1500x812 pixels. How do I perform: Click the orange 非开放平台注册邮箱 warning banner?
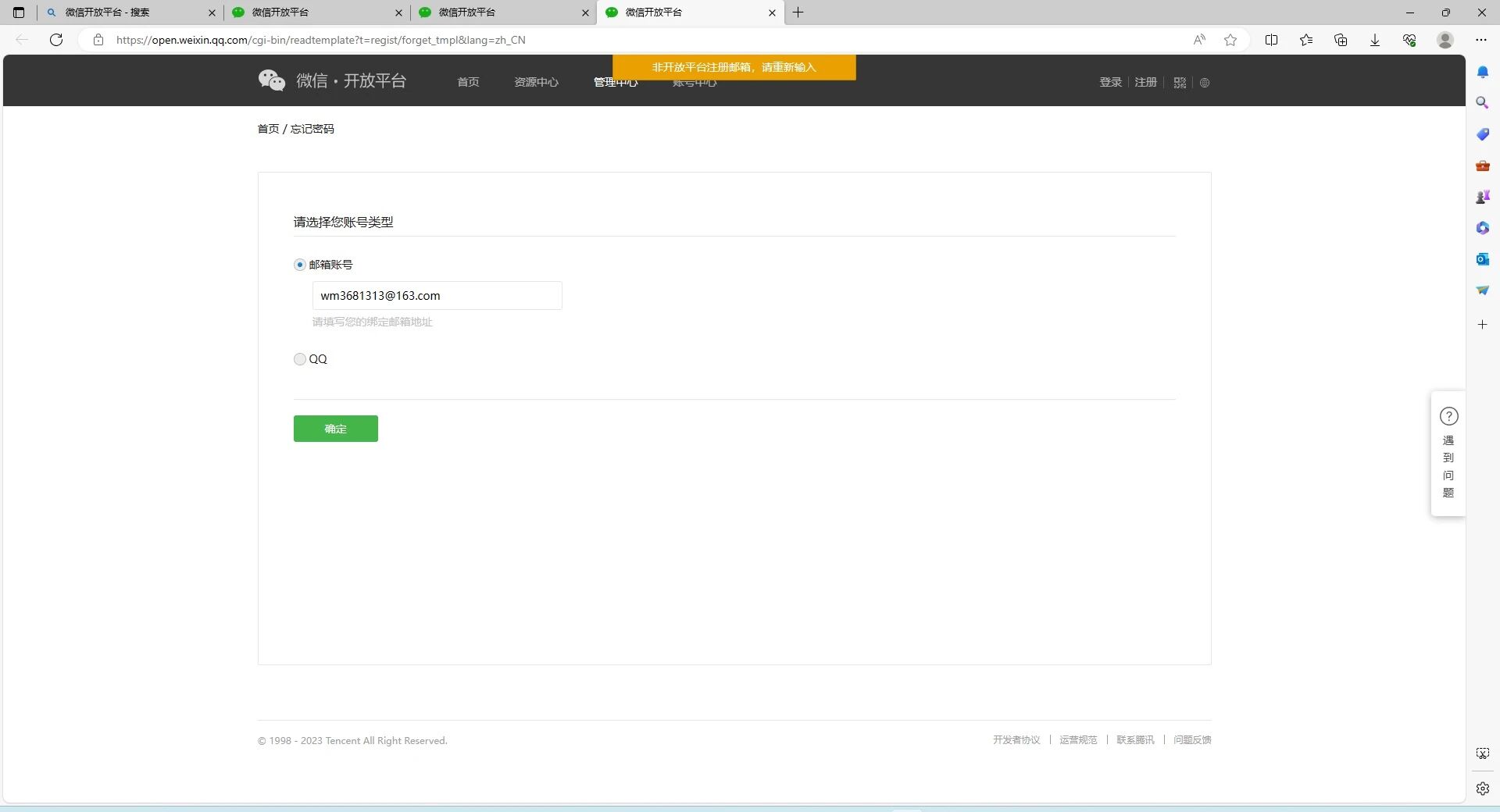(x=734, y=67)
